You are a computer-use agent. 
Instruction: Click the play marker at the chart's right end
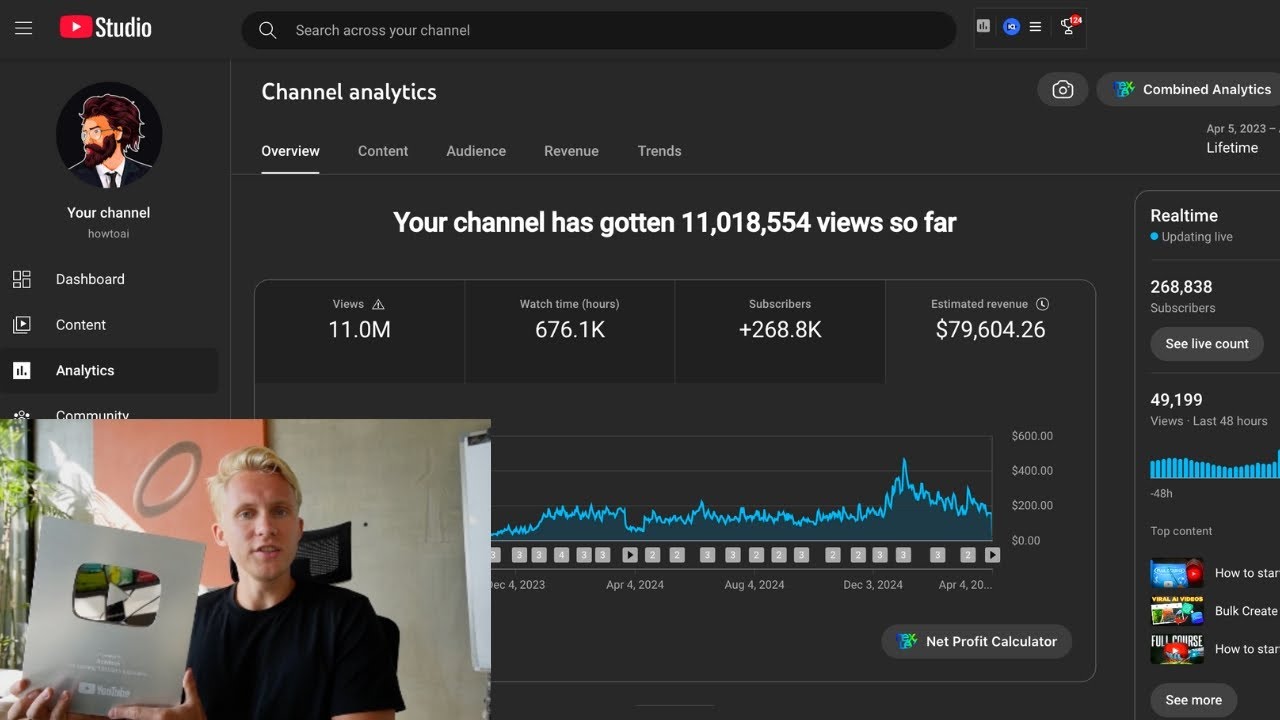[992, 555]
